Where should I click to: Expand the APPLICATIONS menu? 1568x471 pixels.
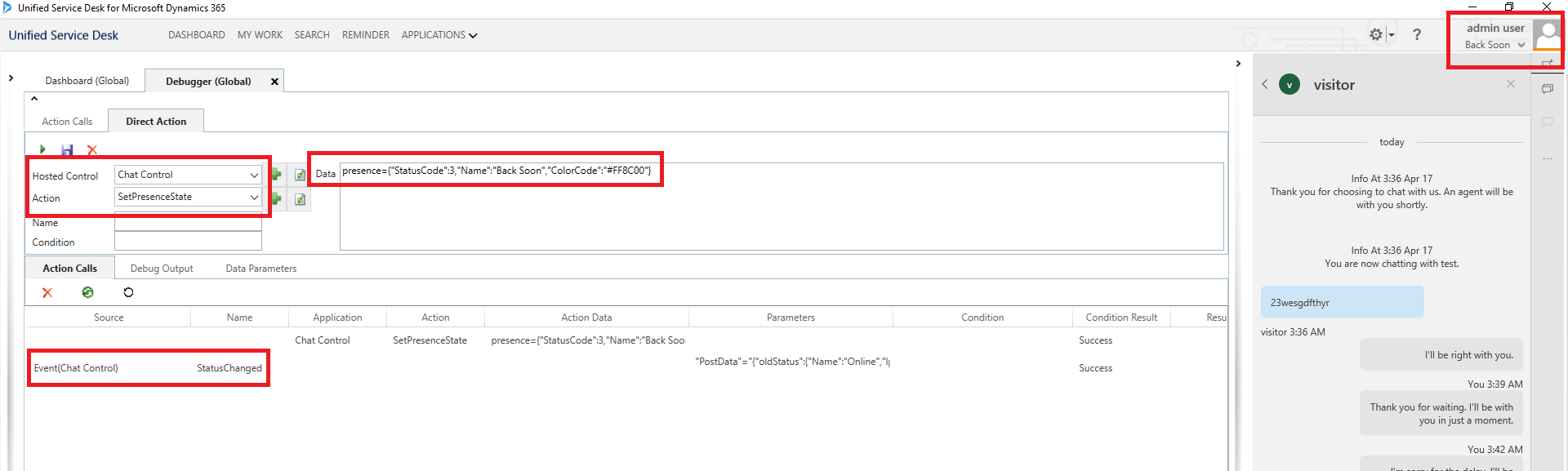point(439,35)
